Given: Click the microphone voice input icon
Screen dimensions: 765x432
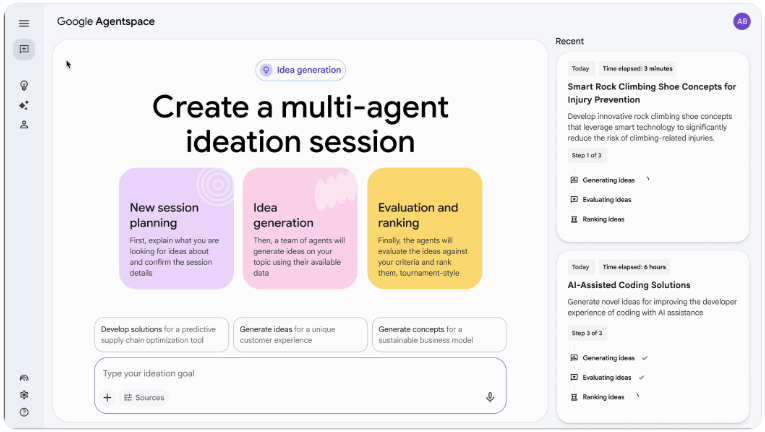Looking at the screenshot, I should (x=490, y=397).
